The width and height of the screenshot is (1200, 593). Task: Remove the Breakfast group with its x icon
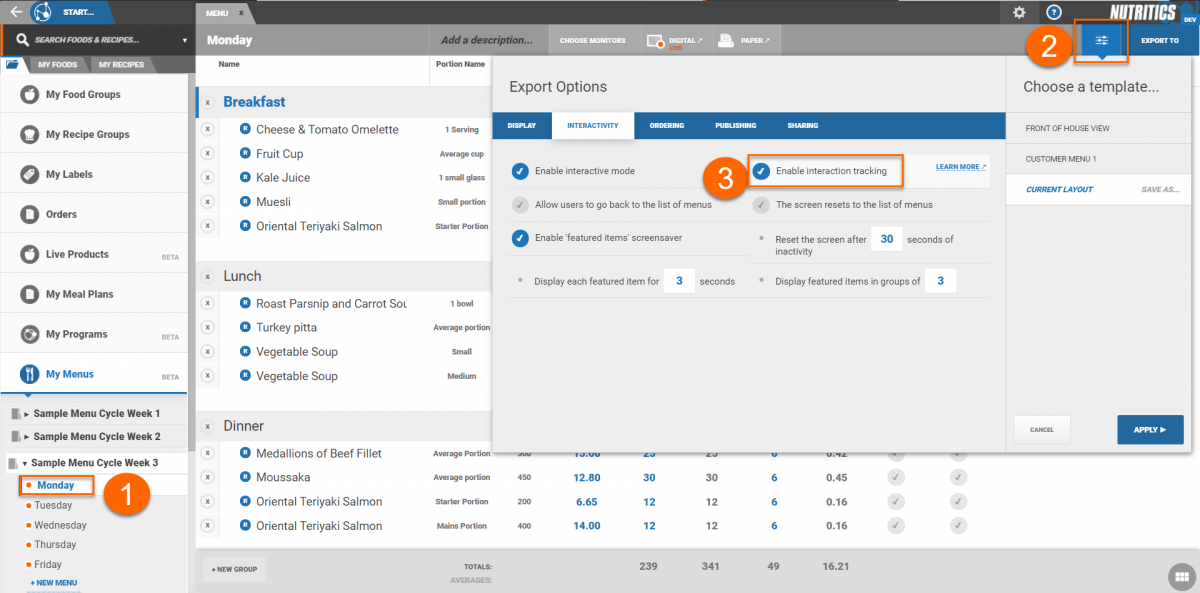tap(207, 102)
